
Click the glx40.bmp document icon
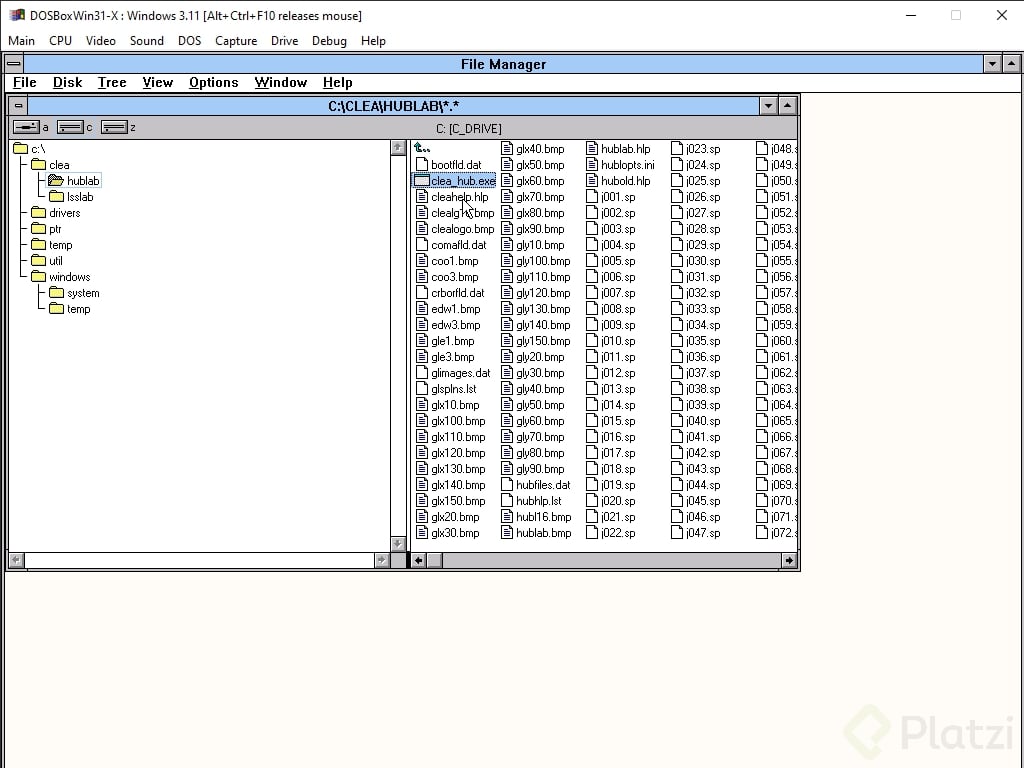pyautogui.click(x=507, y=148)
